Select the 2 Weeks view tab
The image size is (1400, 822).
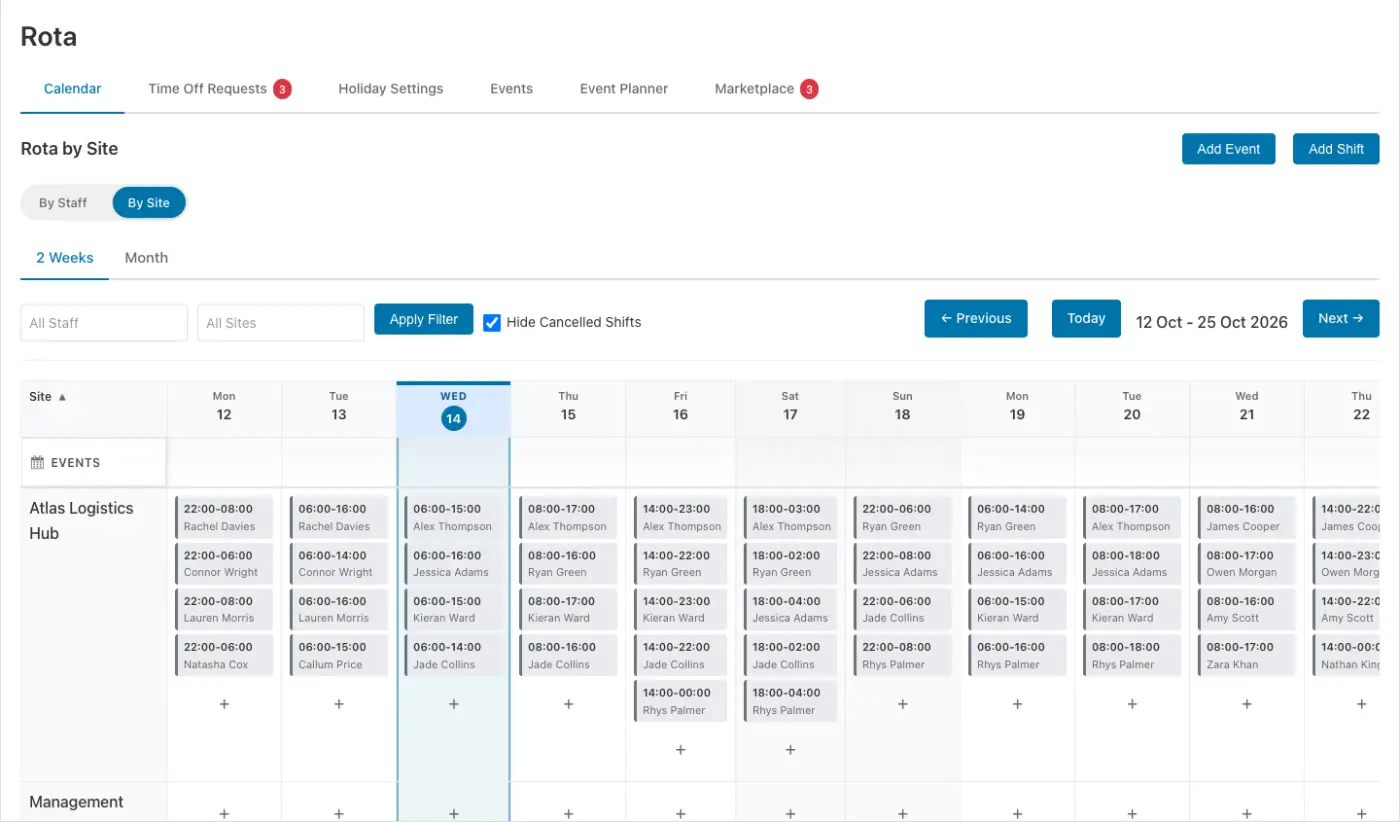pyautogui.click(x=65, y=258)
